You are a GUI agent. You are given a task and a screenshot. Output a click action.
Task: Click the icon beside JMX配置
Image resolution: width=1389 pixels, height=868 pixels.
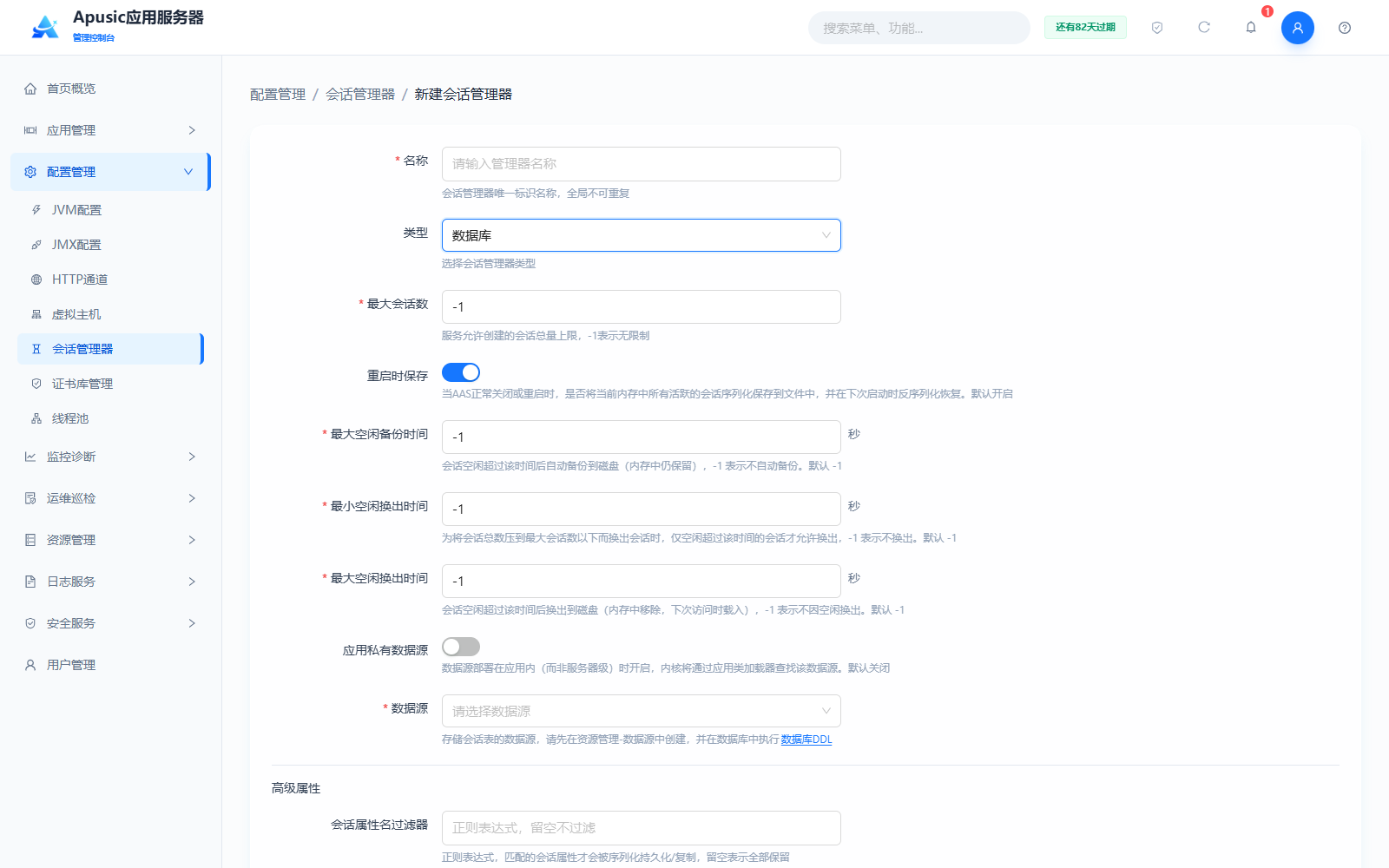(x=36, y=245)
